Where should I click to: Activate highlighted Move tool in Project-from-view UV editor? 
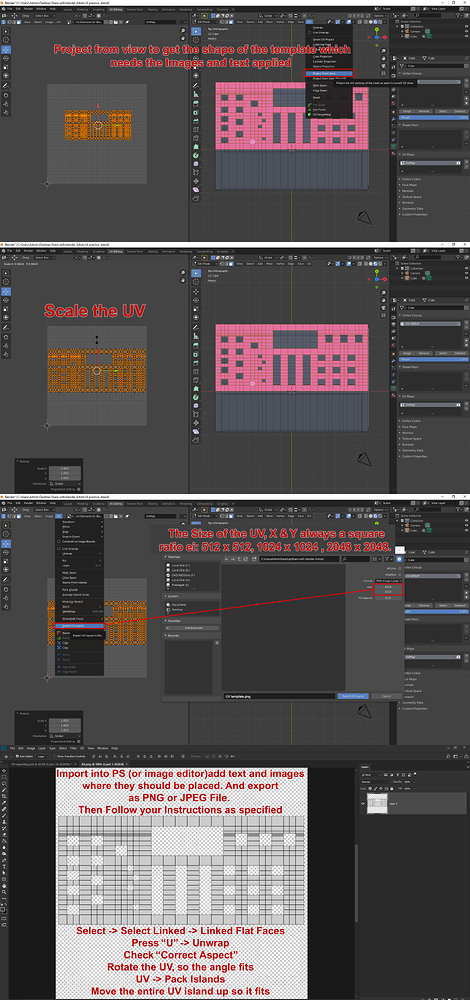pyautogui.click(x=6, y=48)
